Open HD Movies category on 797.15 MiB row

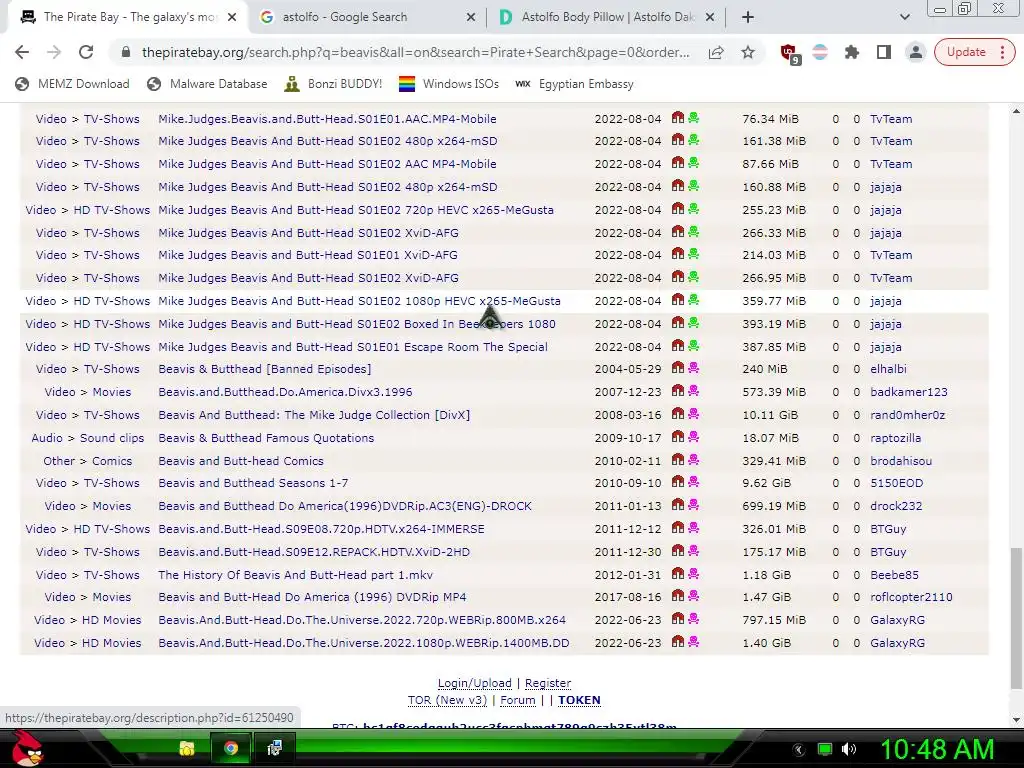[111, 620]
